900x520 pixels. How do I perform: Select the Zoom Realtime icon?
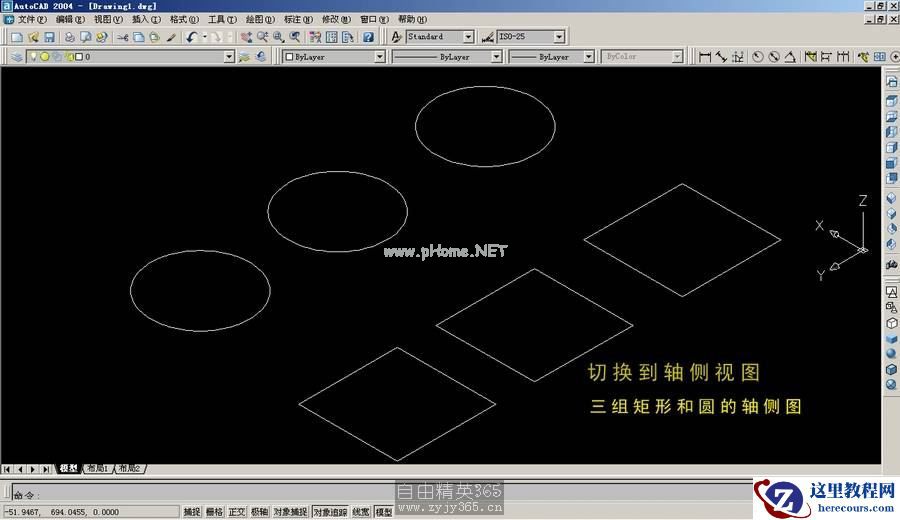tap(262, 37)
